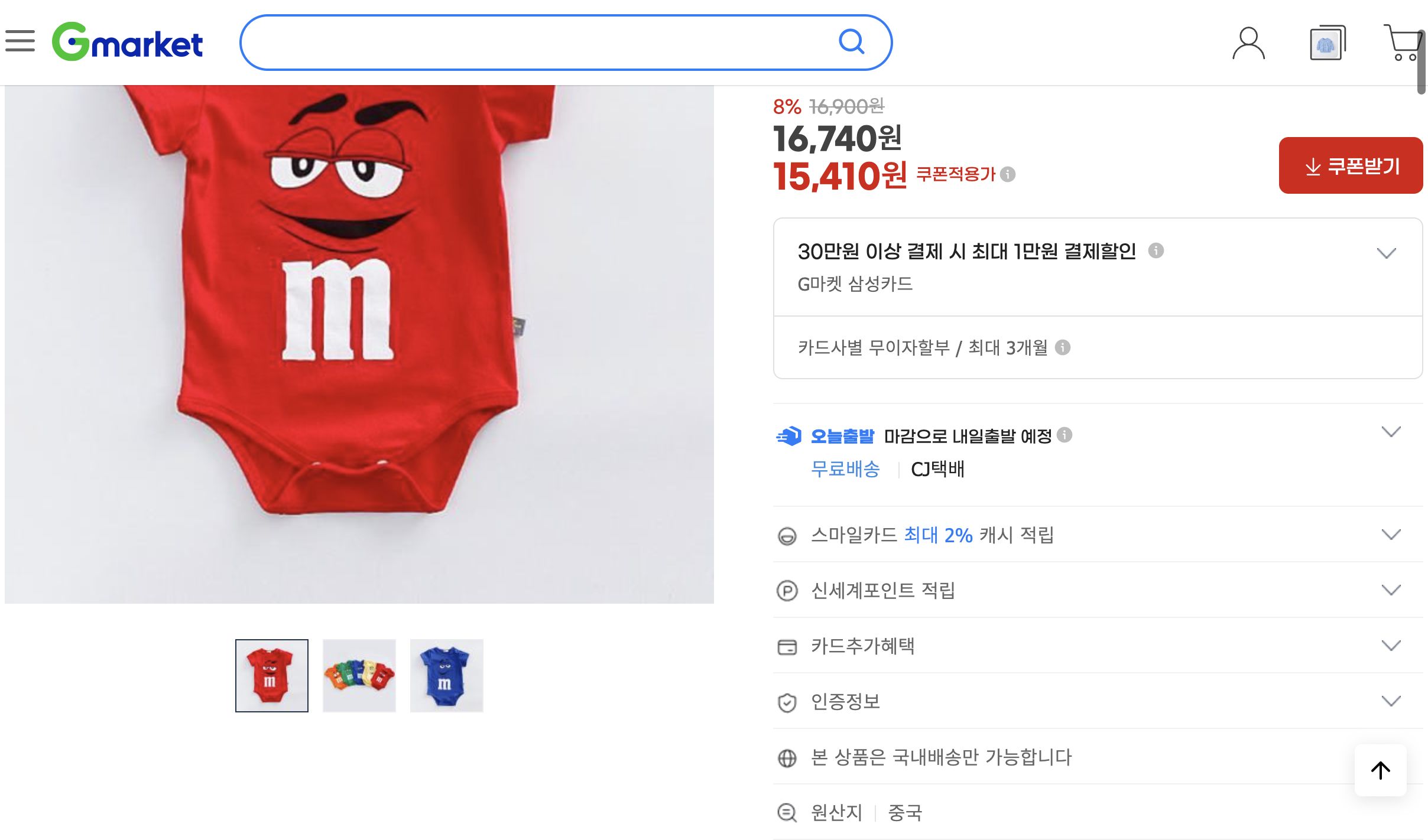Click the 신세계포인트 P icon
The height and width of the screenshot is (840, 1428).
(787, 590)
